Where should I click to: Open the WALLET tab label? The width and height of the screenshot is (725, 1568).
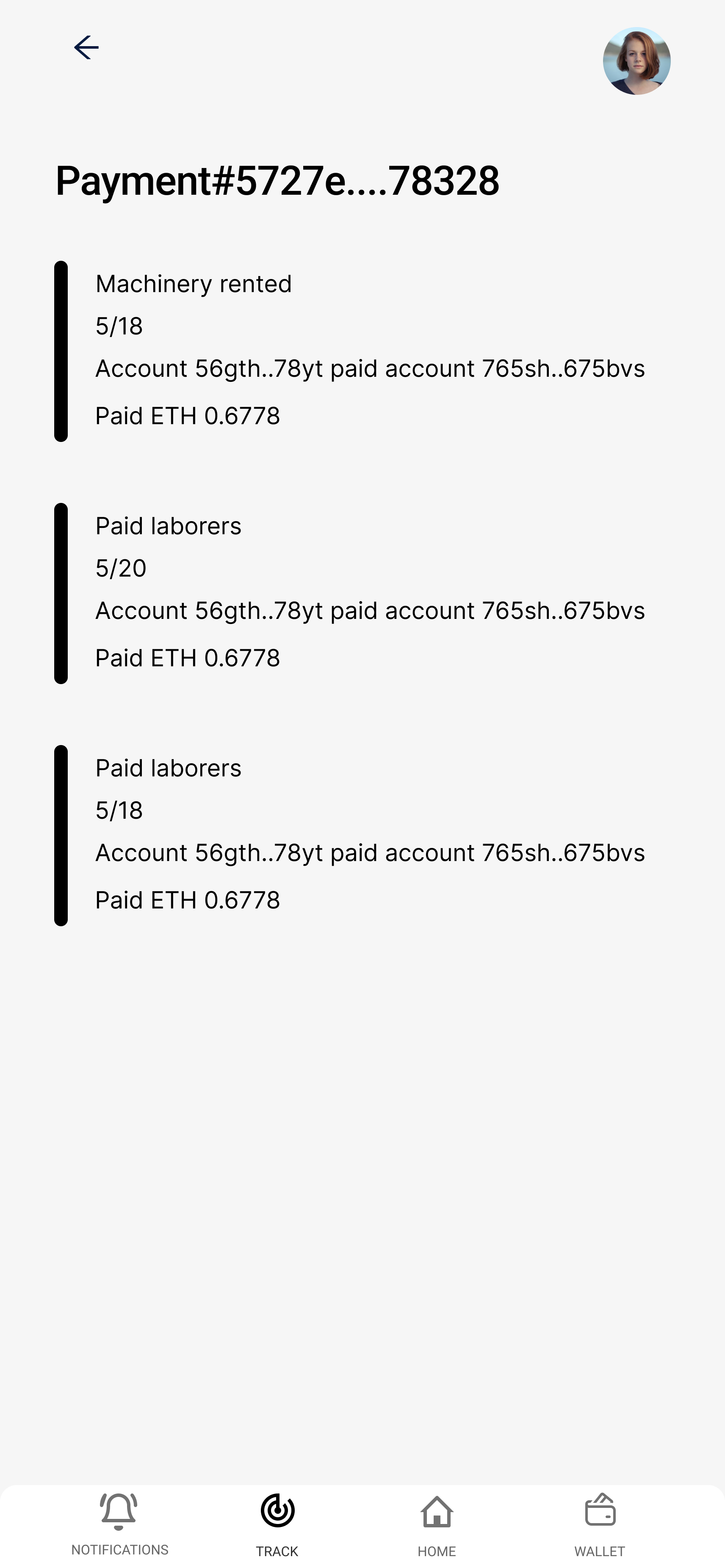[x=600, y=1551]
